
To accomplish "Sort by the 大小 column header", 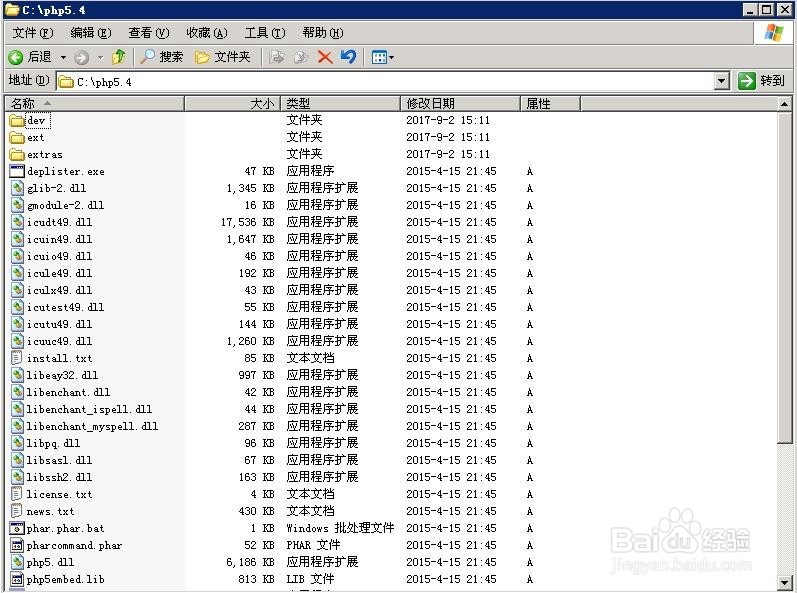I will pyautogui.click(x=232, y=104).
